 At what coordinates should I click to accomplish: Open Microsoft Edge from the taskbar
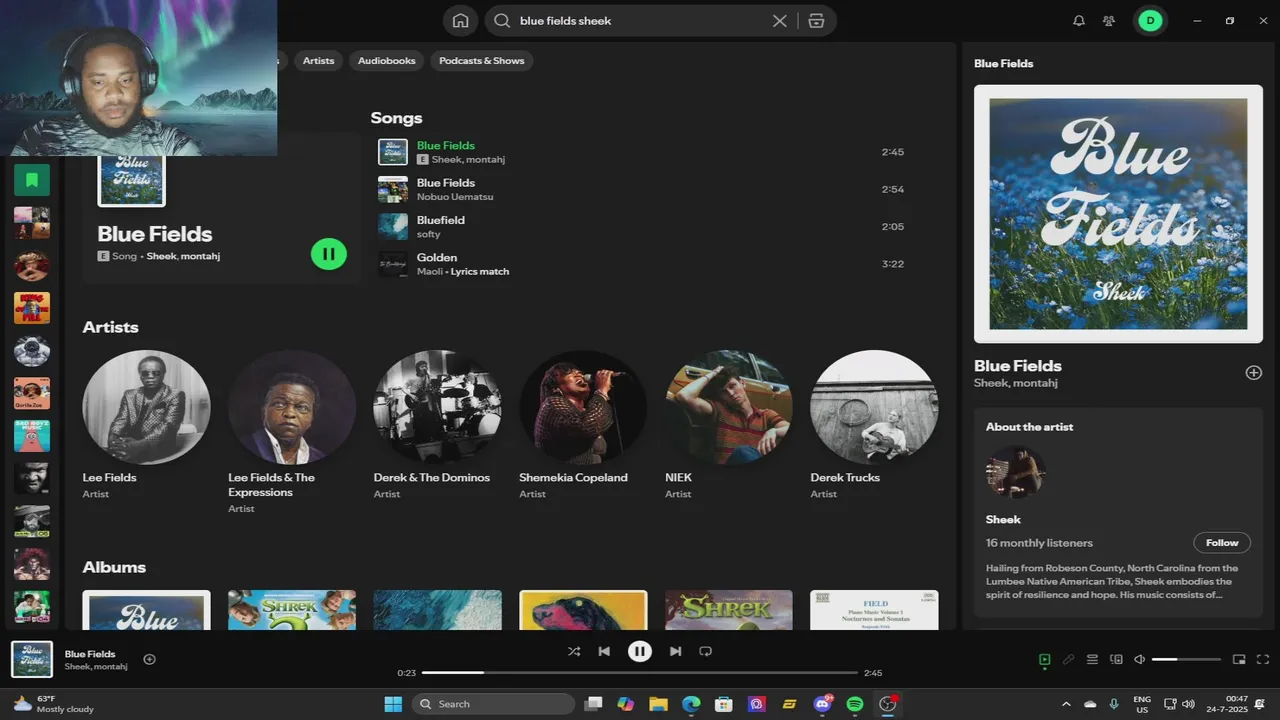pyautogui.click(x=691, y=704)
